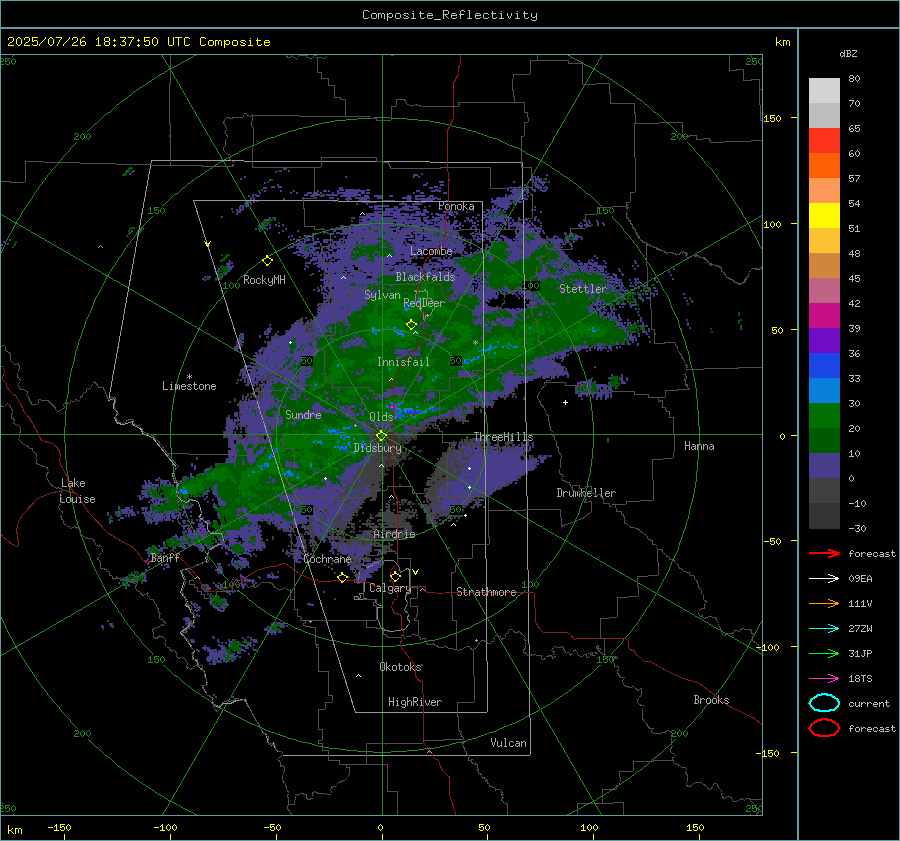900x841 pixels.
Task: Click the yellow diamond marker beside RockyMH
Action: pos(267,261)
